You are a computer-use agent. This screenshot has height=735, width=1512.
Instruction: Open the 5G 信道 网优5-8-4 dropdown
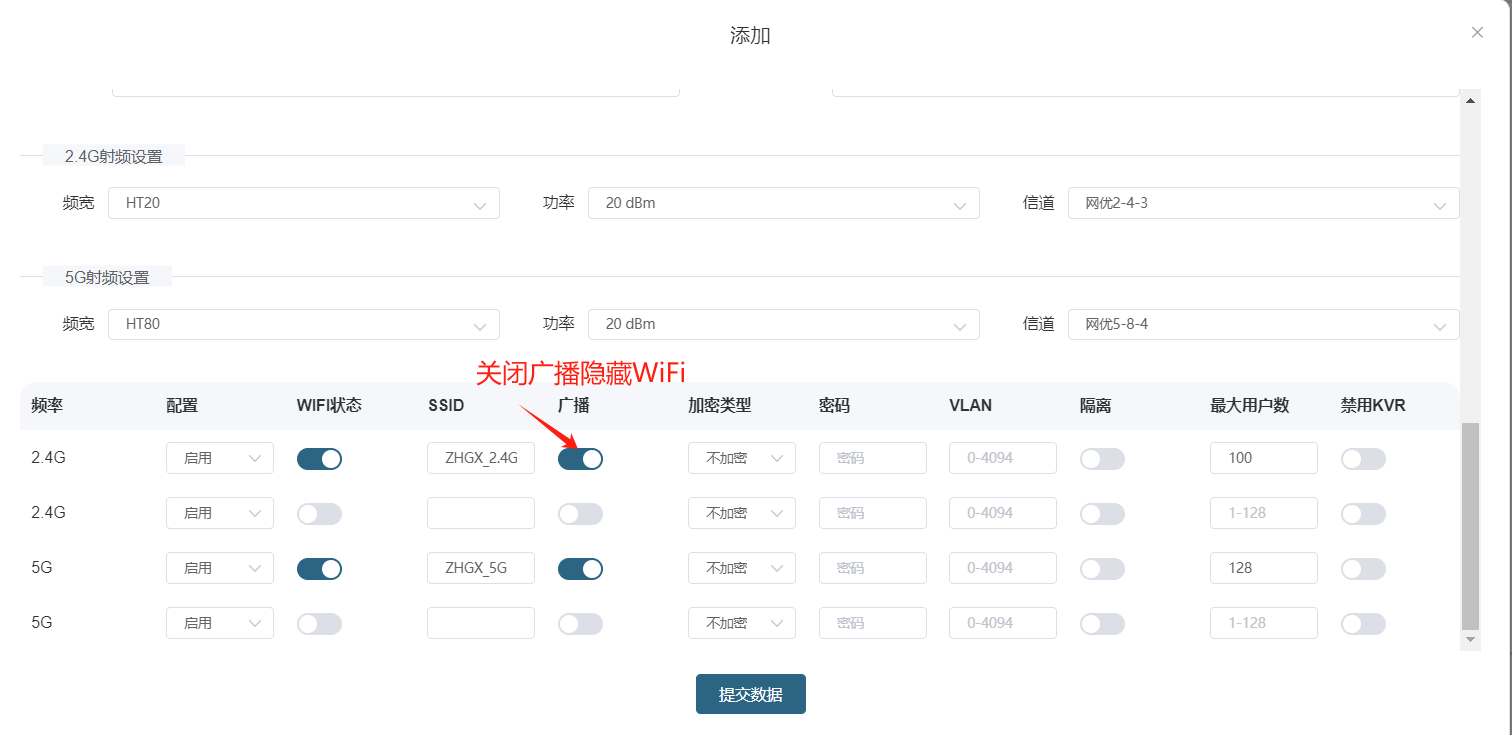pos(1264,324)
